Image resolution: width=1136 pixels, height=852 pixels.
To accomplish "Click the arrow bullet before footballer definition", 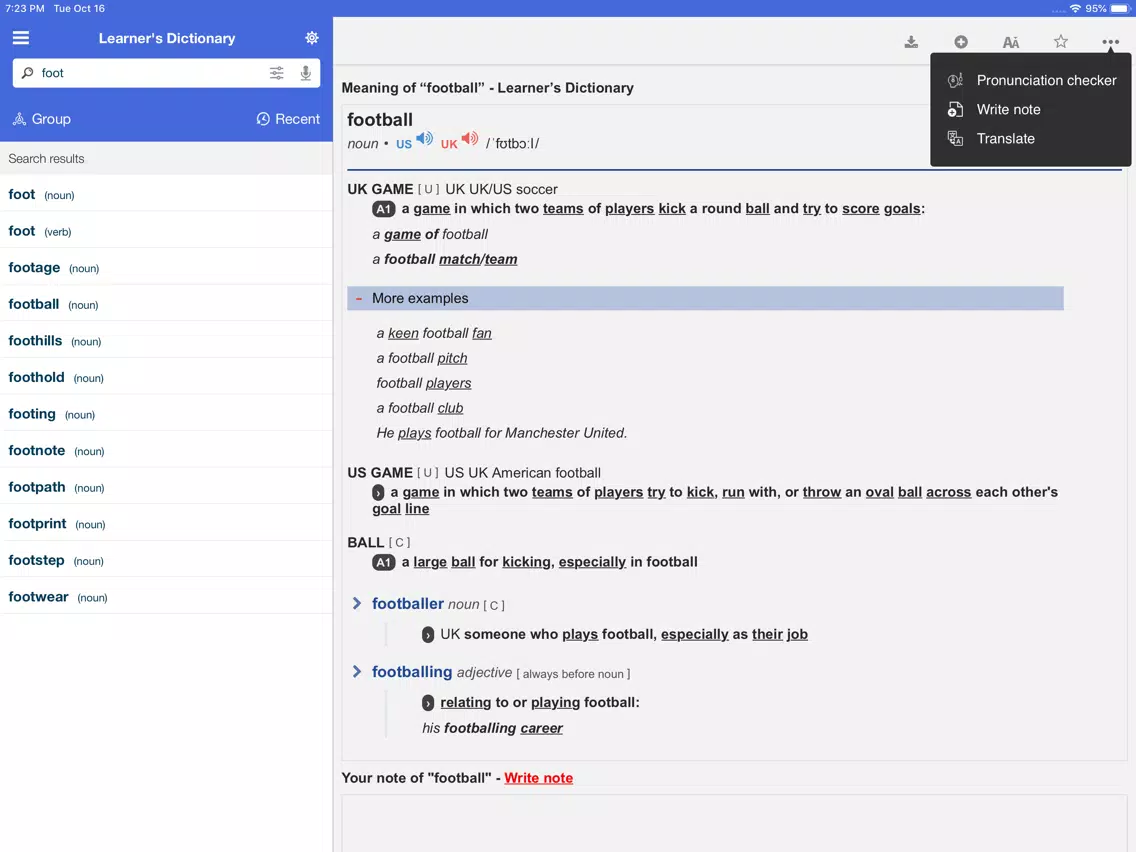I will (x=428, y=635).
